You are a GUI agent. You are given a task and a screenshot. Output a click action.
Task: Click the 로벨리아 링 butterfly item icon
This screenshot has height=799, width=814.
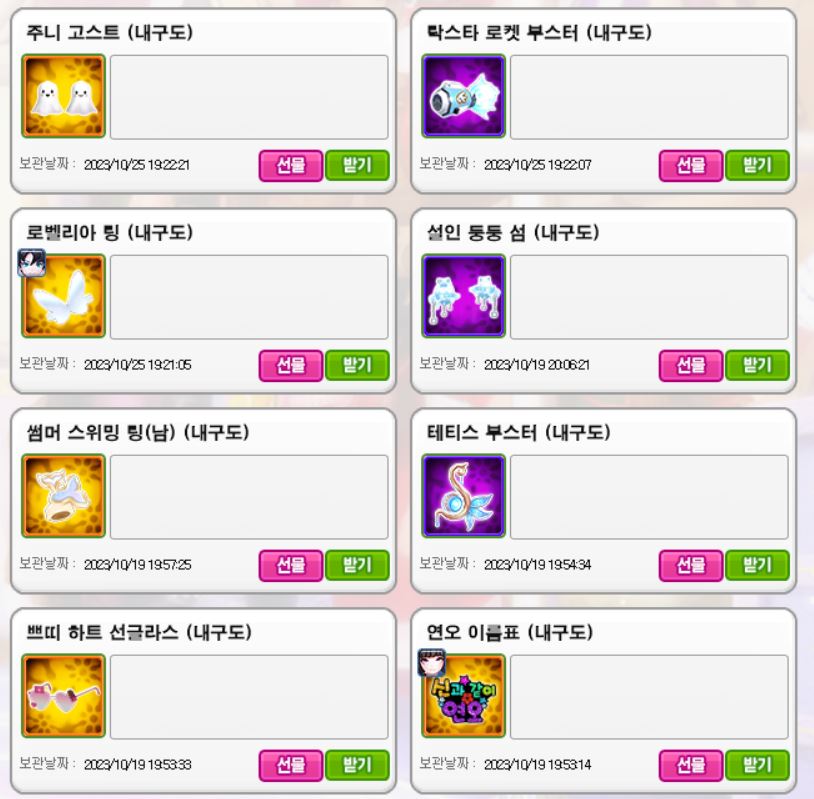[63, 296]
